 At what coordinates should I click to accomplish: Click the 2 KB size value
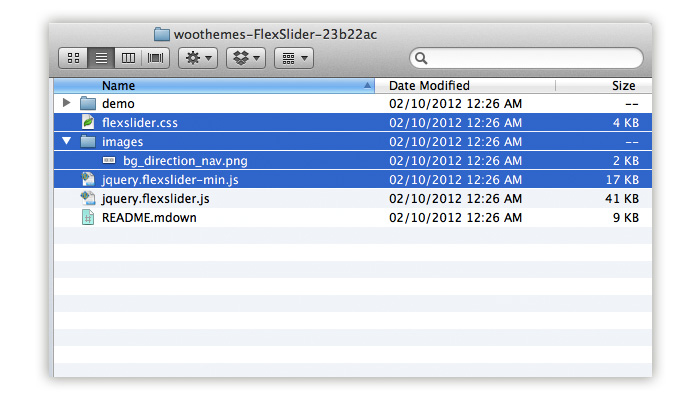(x=626, y=161)
